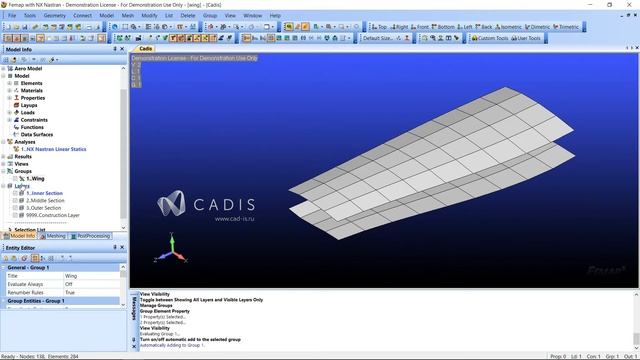Click the Properties icon in model tree
The height and width of the screenshot is (360, 640).
(16, 98)
